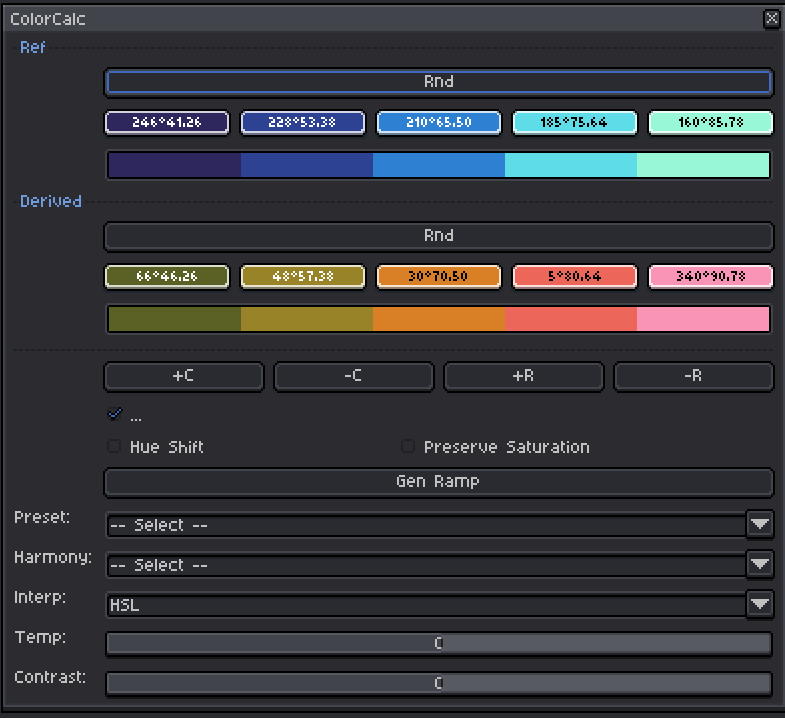The height and width of the screenshot is (718, 785).
Task: Generate a ramp with Gen Ramp
Action: [x=438, y=482]
